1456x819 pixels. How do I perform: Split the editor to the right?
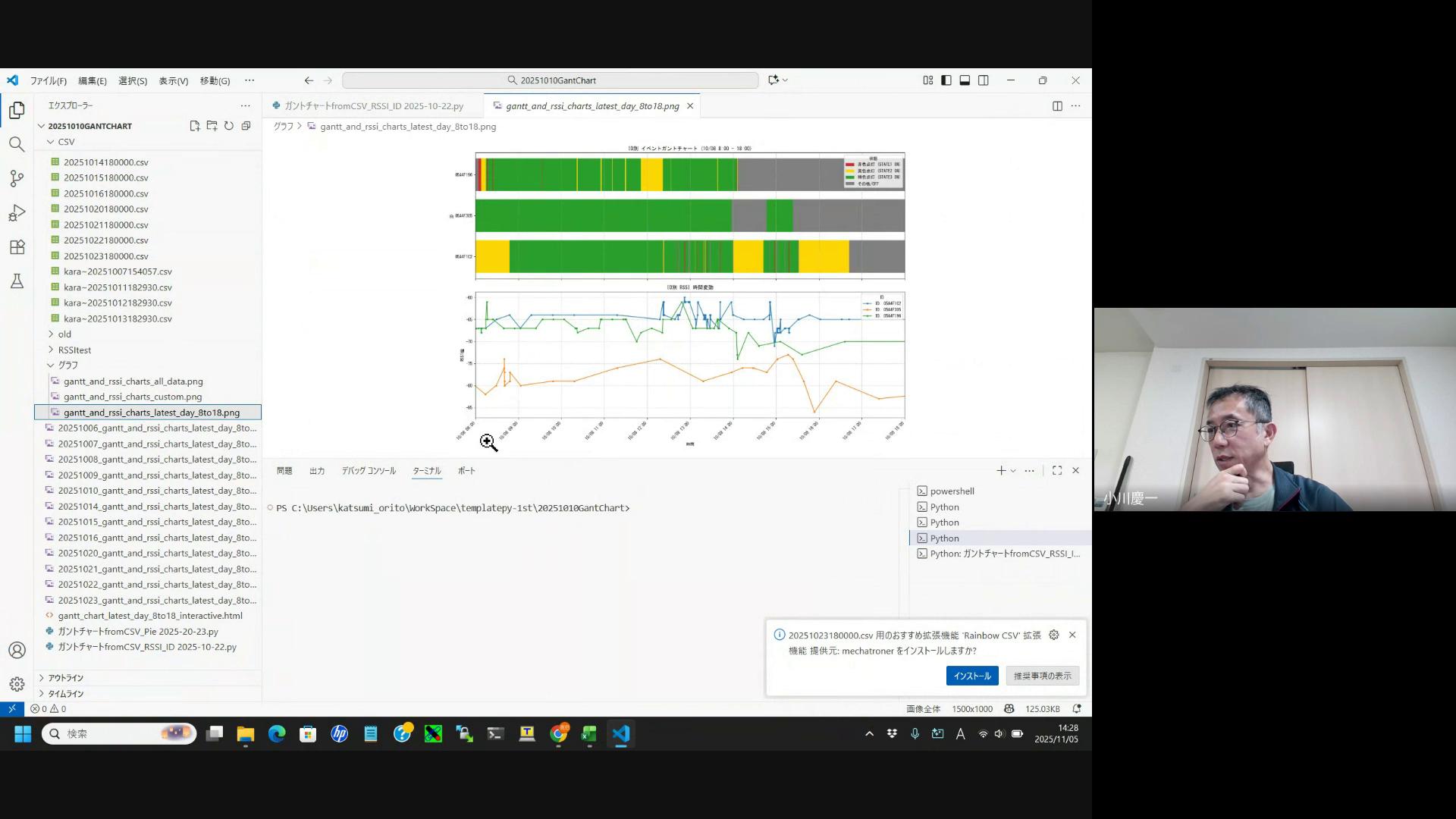click(1057, 106)
